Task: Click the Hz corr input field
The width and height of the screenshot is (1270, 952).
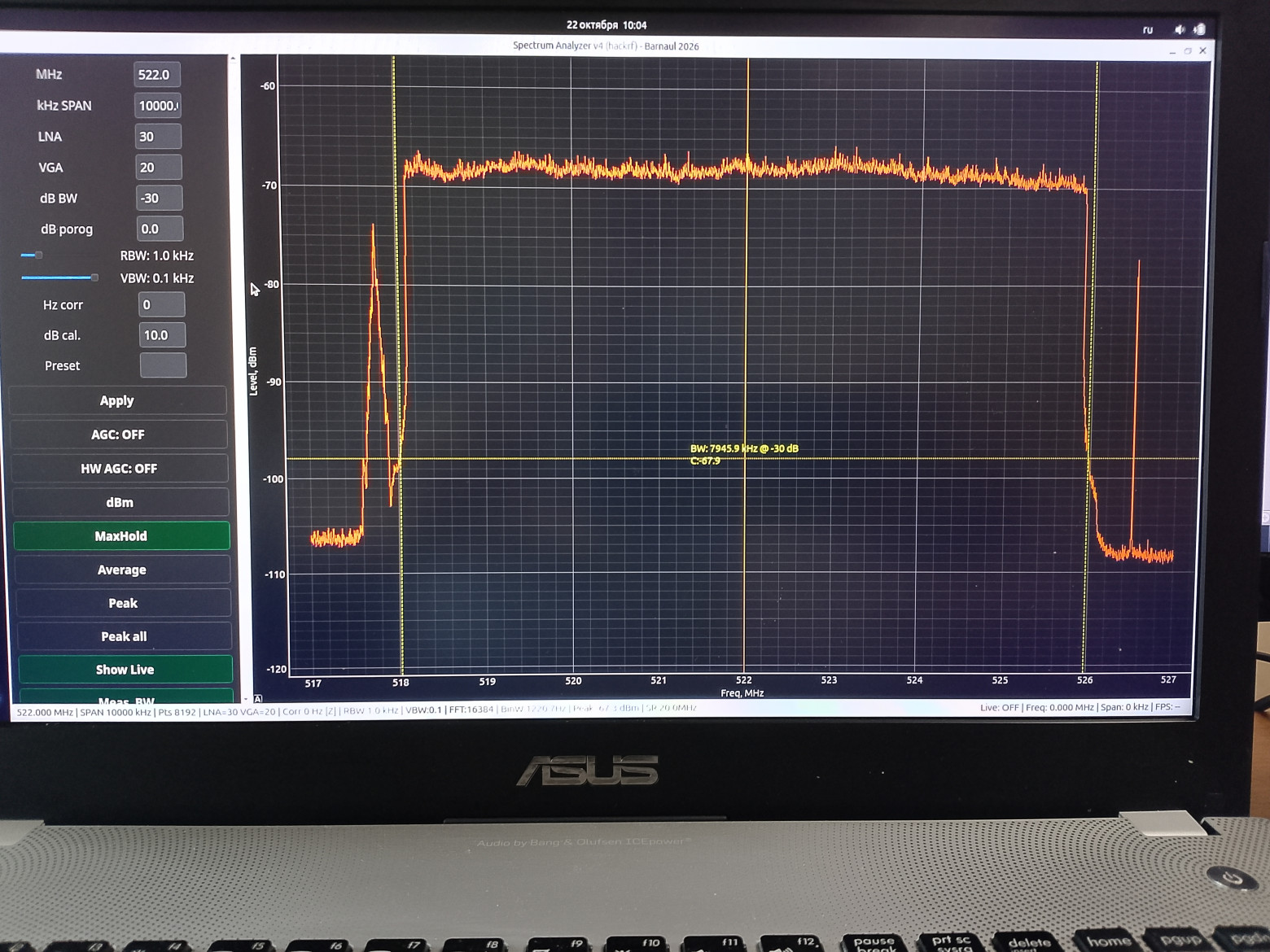Action: pyautogui.click(x=162, y=305)
